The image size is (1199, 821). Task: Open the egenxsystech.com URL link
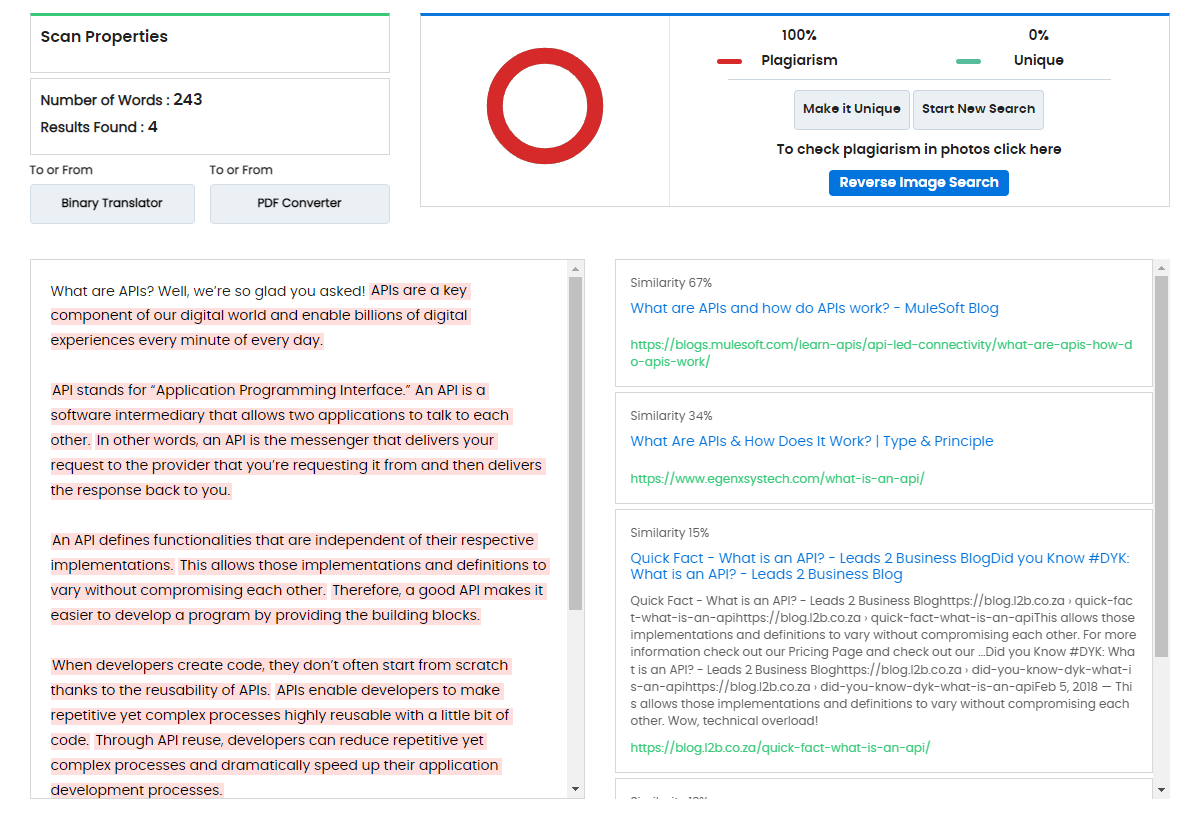coord(777,479)
